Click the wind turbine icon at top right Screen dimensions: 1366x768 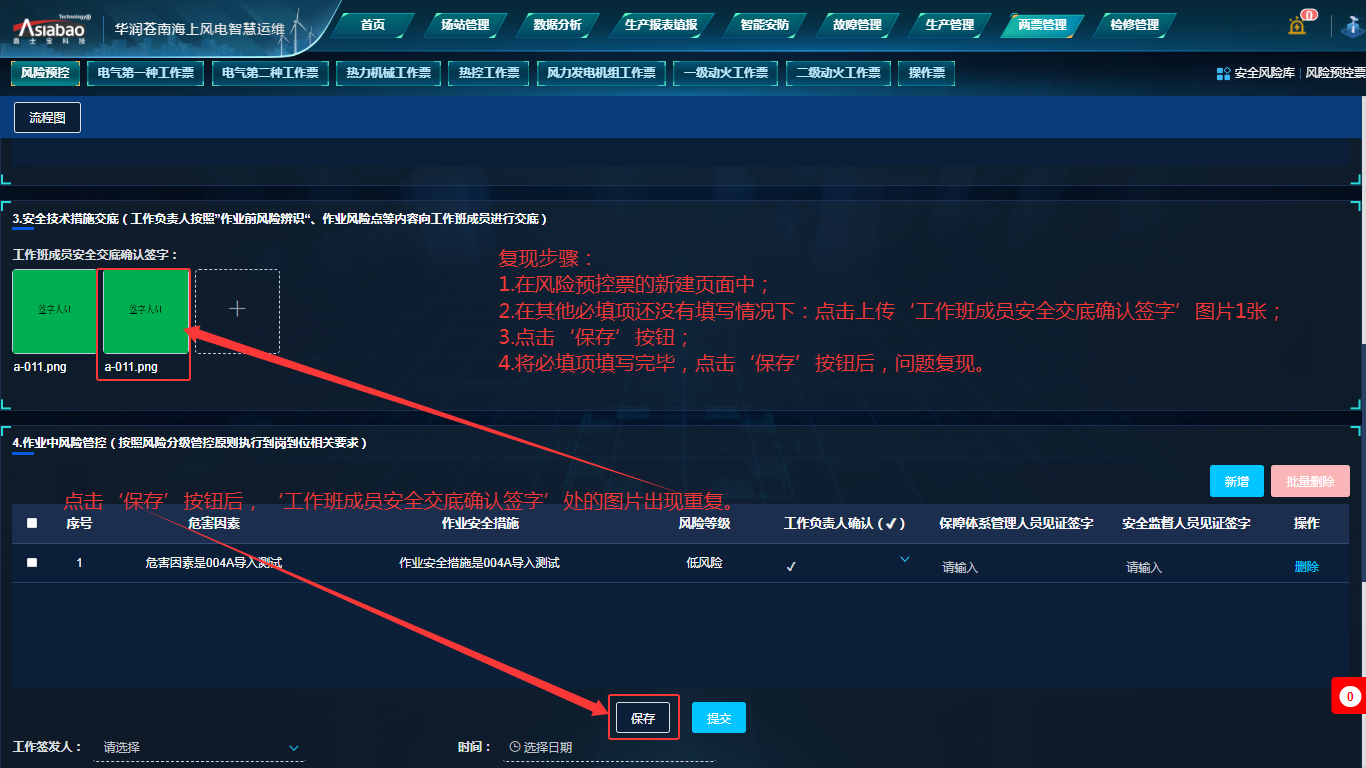[1351, 25]
